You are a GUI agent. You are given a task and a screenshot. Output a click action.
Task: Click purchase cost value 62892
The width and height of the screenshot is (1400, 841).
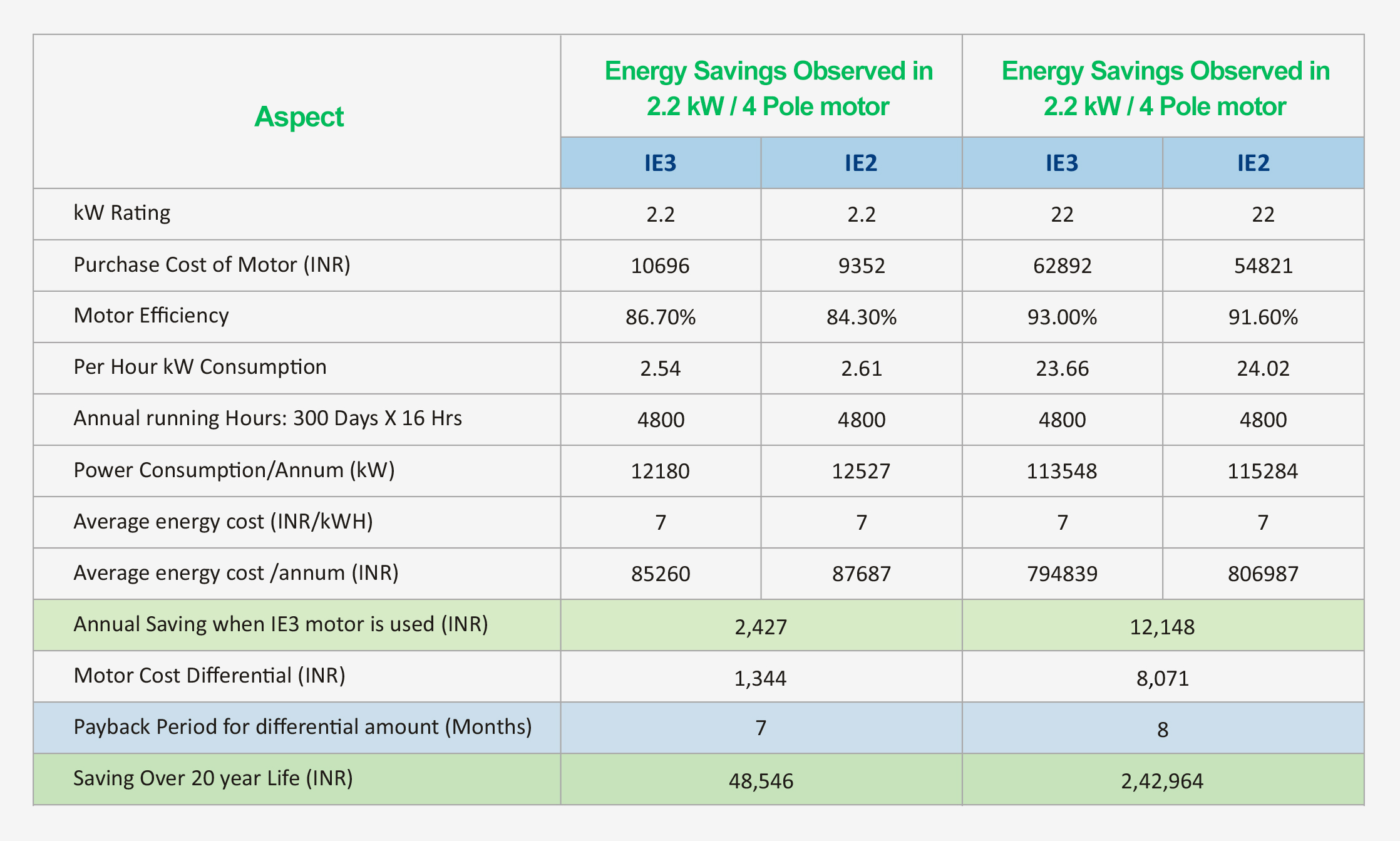click(x=1063, y=266)
